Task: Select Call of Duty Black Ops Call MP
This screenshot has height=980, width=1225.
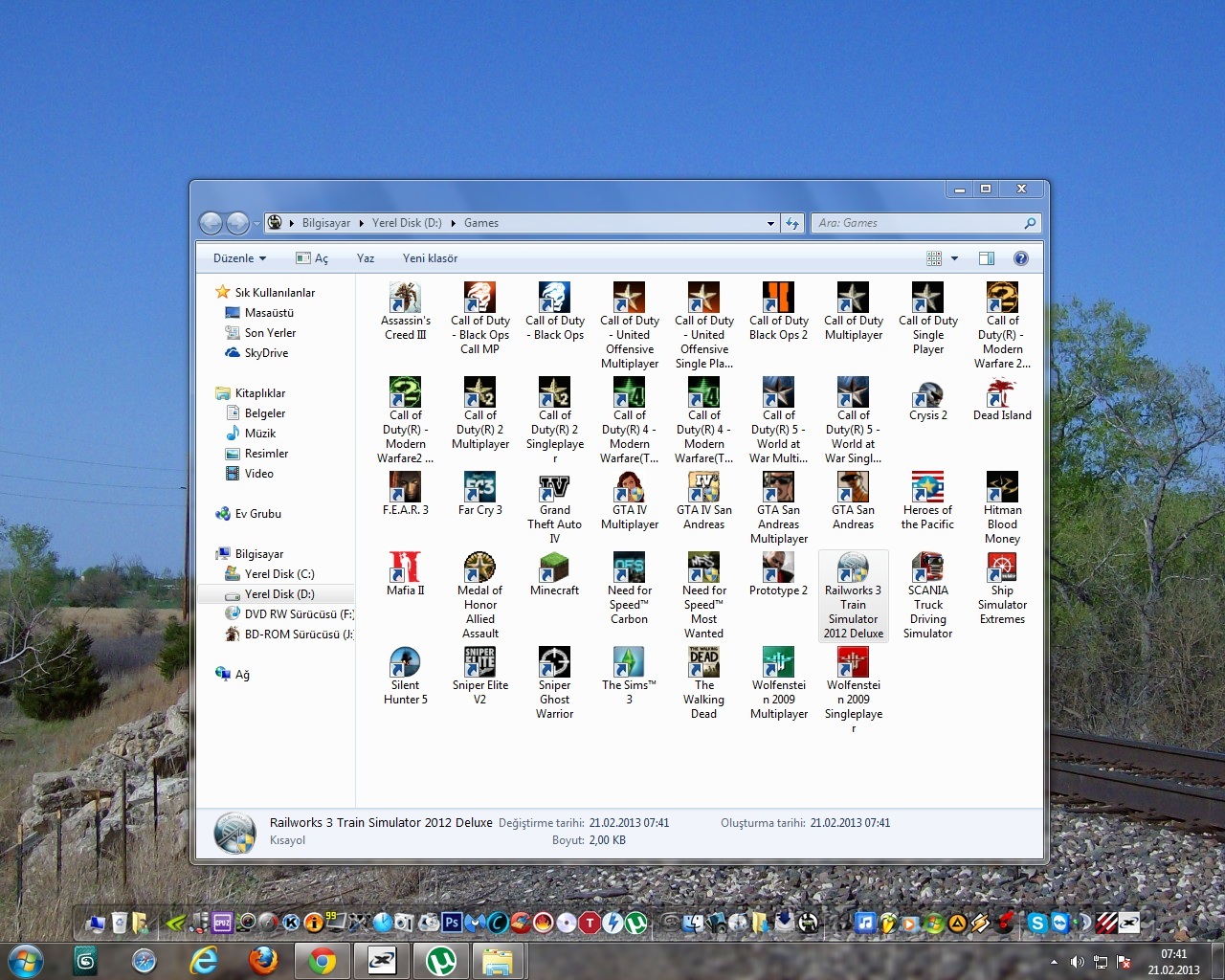Action: click(479, 319)
